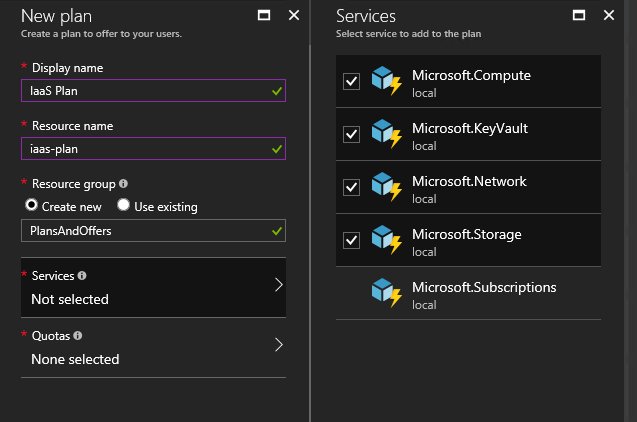Uncheck the Microsoft.KeyVault checkbox
This screenshot has height=422, width=637.
click(351, 134)
